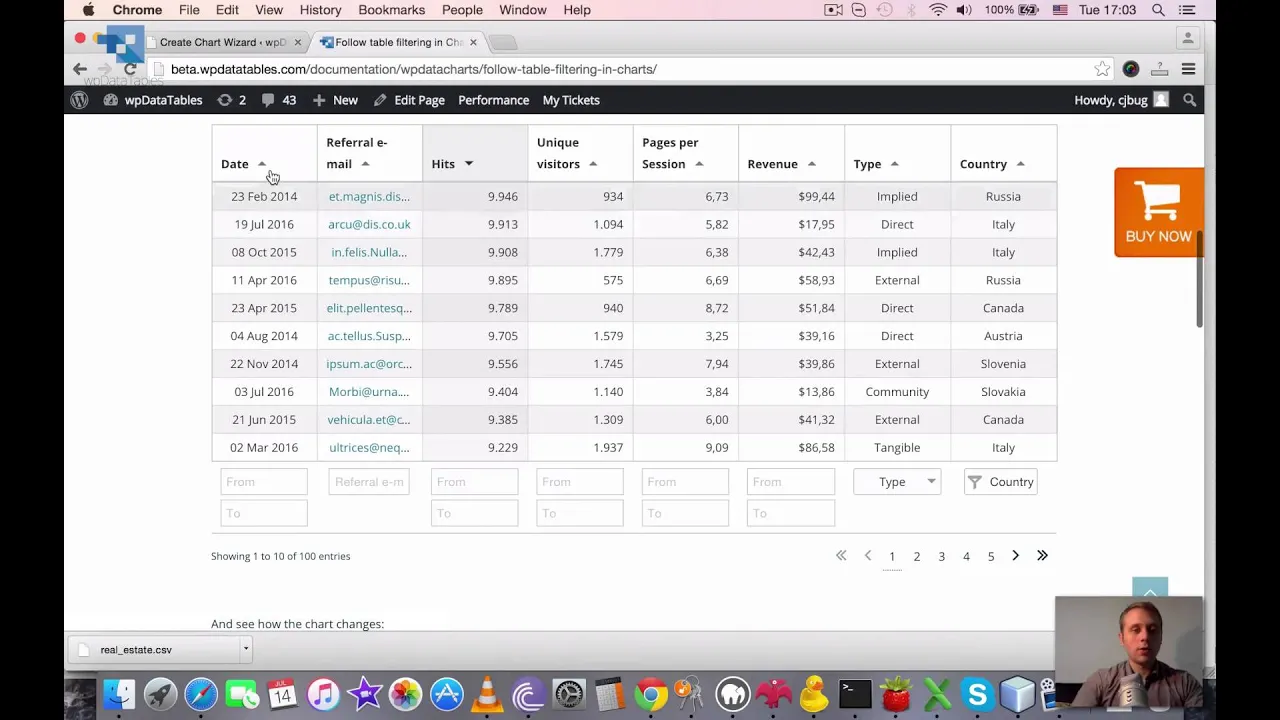The width and height of the screenshot is (1280, 720).
Task: Open the View menu
Action: (269, 10)
